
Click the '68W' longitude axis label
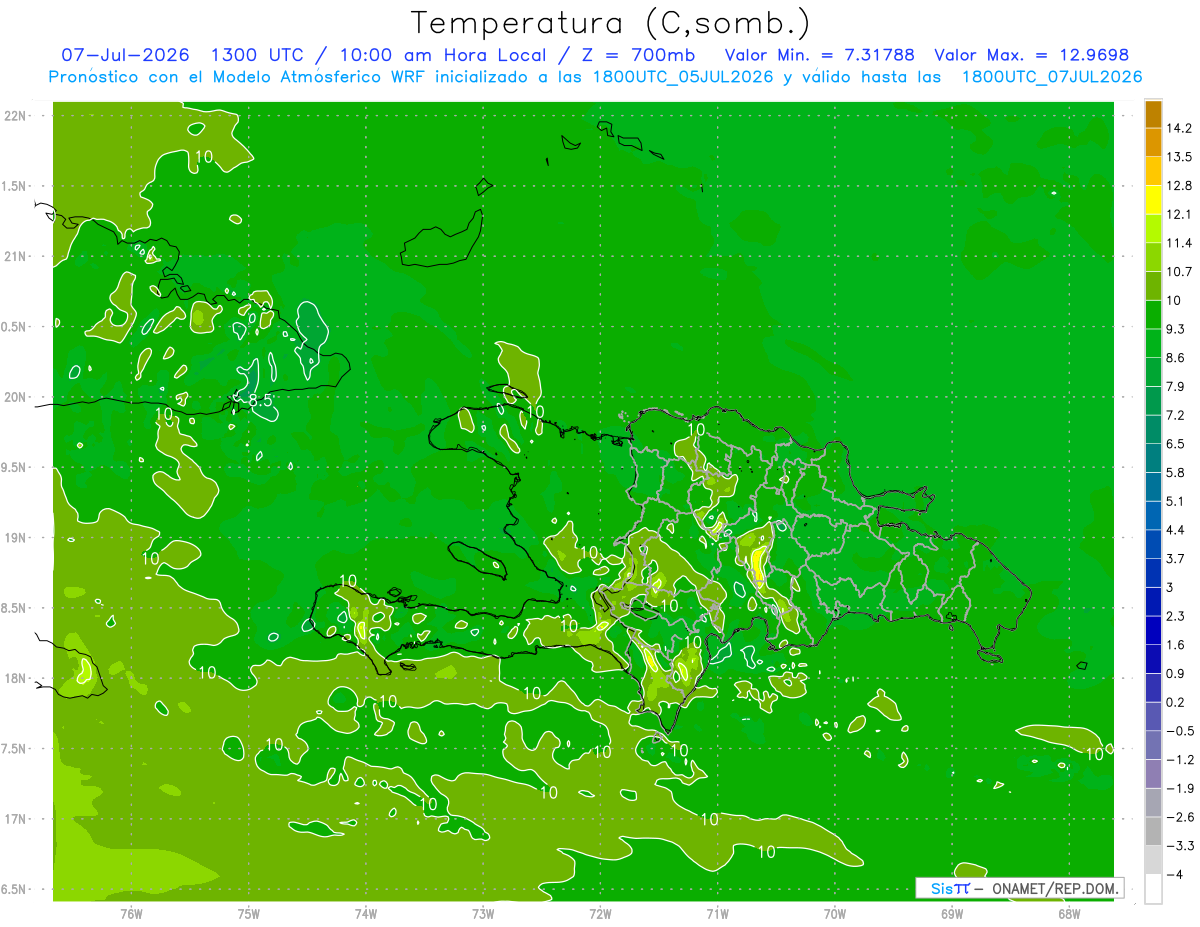click(x=1069, y=913)
